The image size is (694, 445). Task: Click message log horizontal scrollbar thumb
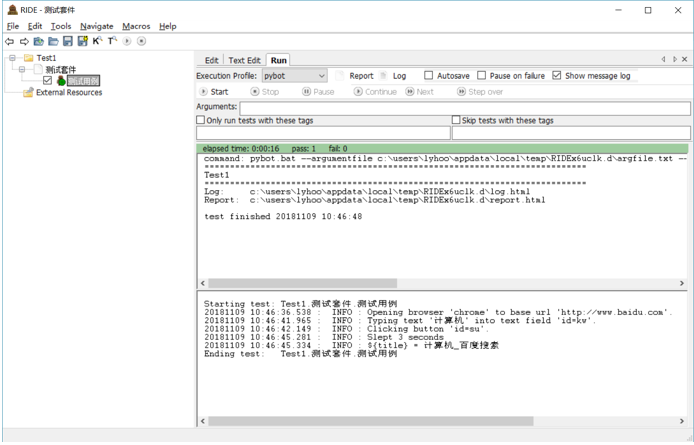[x=371, y=421]
